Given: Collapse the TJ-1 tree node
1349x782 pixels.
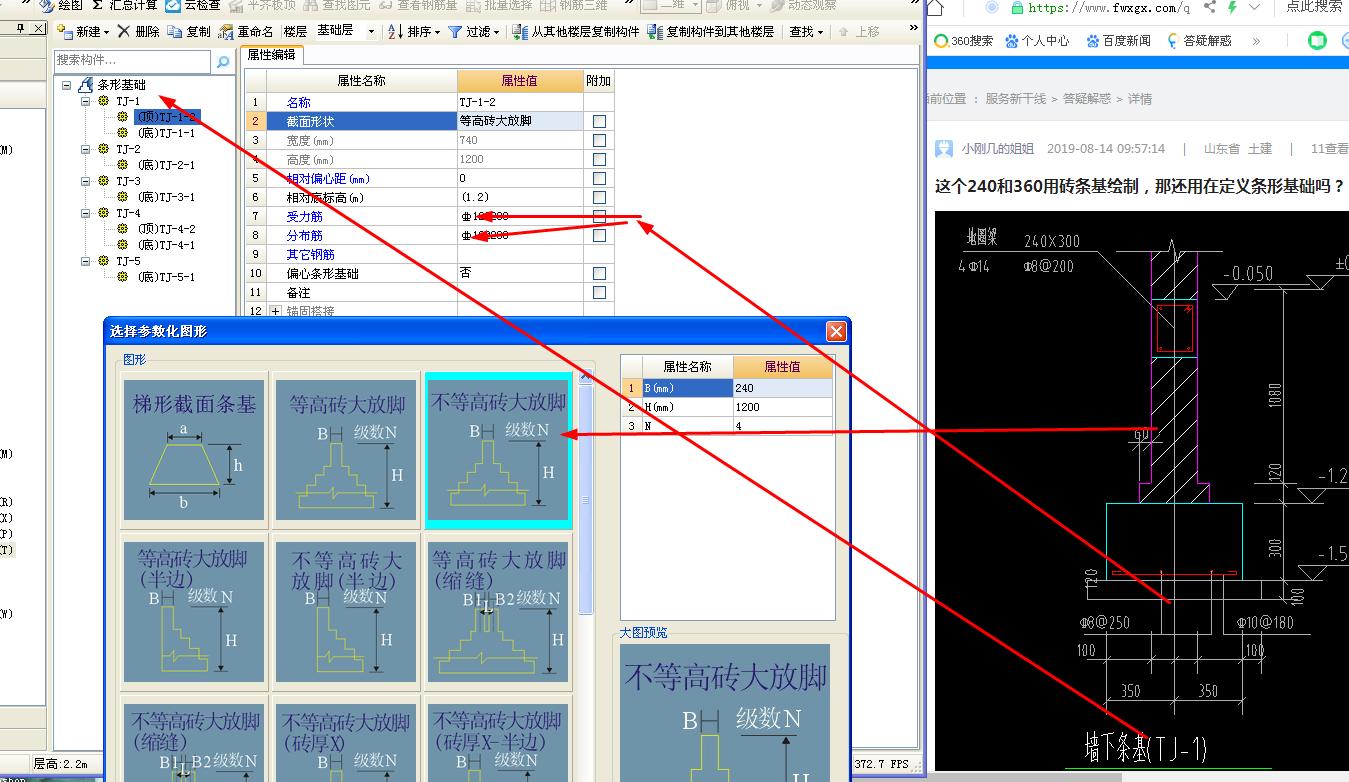Looking at the screenshot, I should [85, 101].
